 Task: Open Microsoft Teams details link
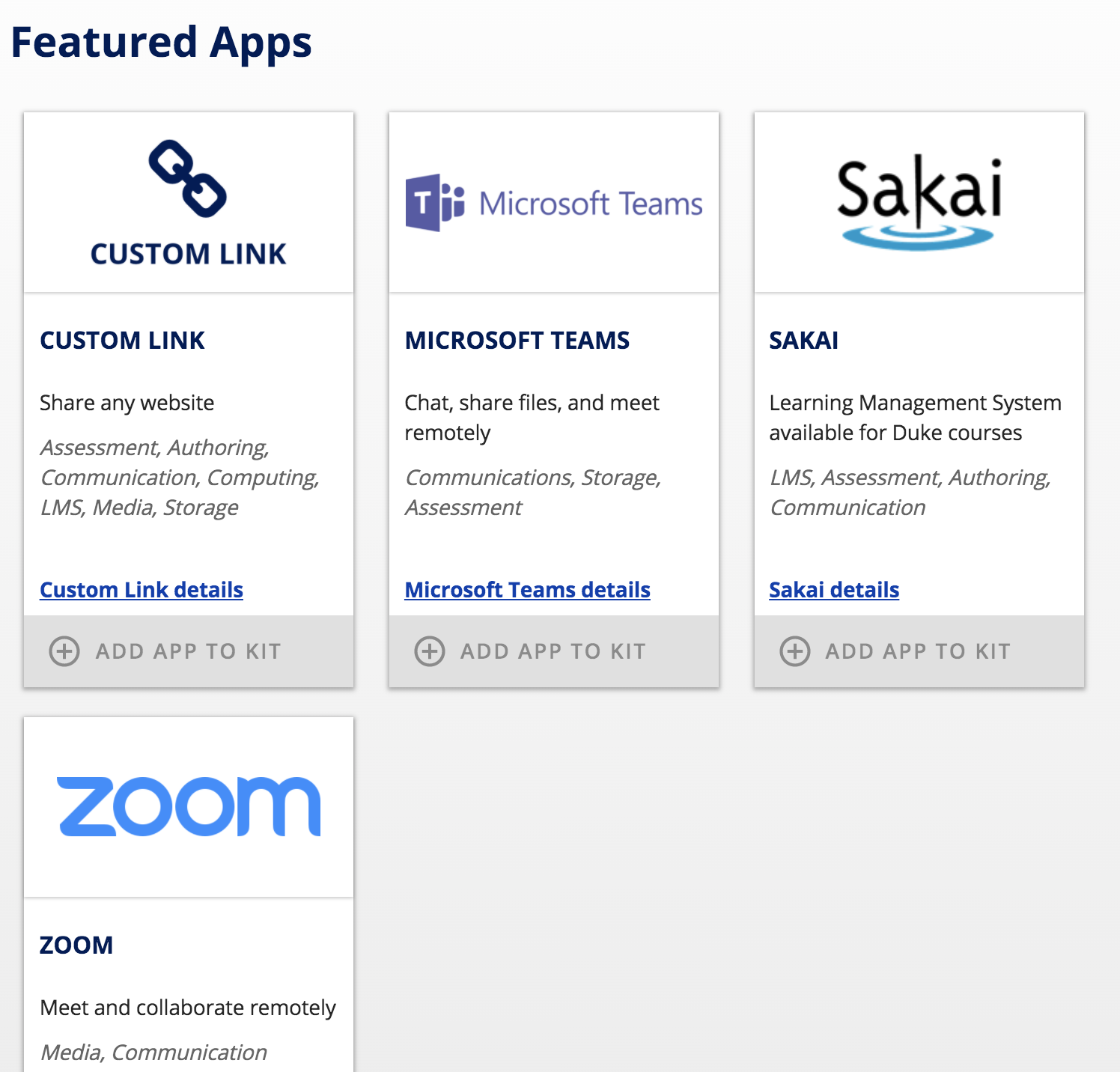[x=528, y=590]
